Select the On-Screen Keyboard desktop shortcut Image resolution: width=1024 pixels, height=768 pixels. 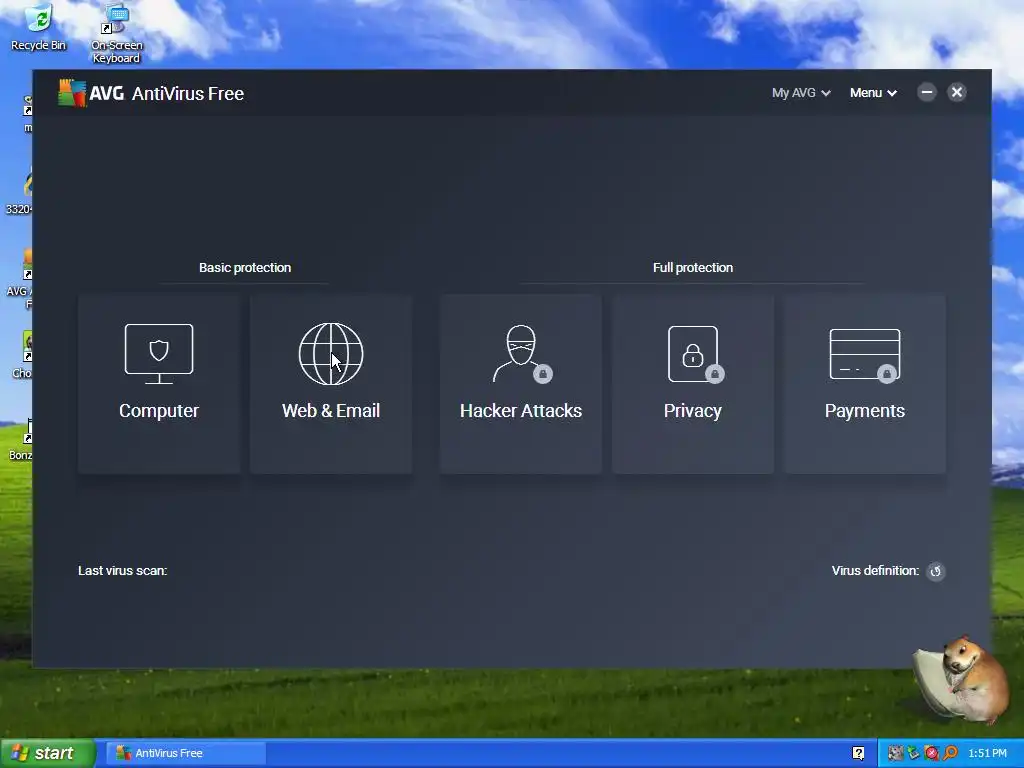(x=116, y=33)
